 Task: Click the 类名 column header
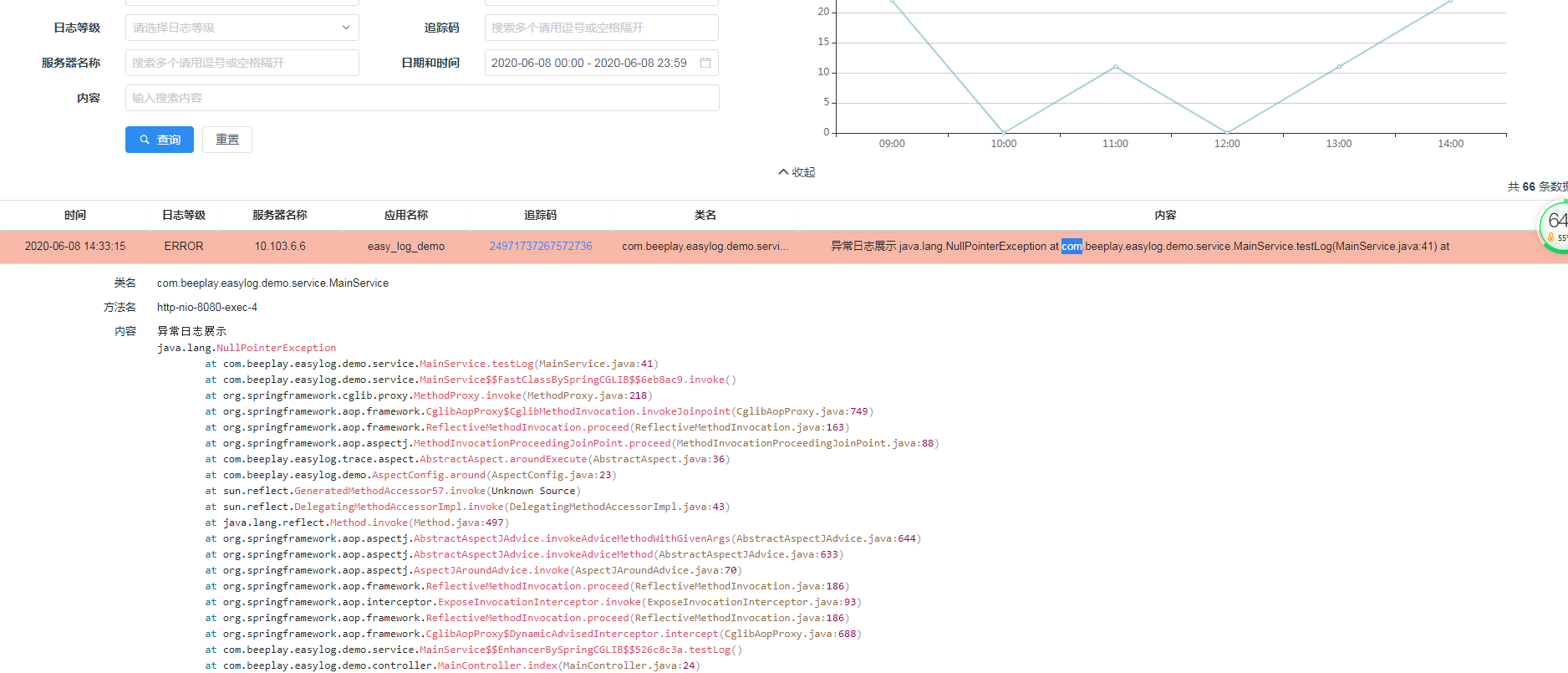point(705,215)
